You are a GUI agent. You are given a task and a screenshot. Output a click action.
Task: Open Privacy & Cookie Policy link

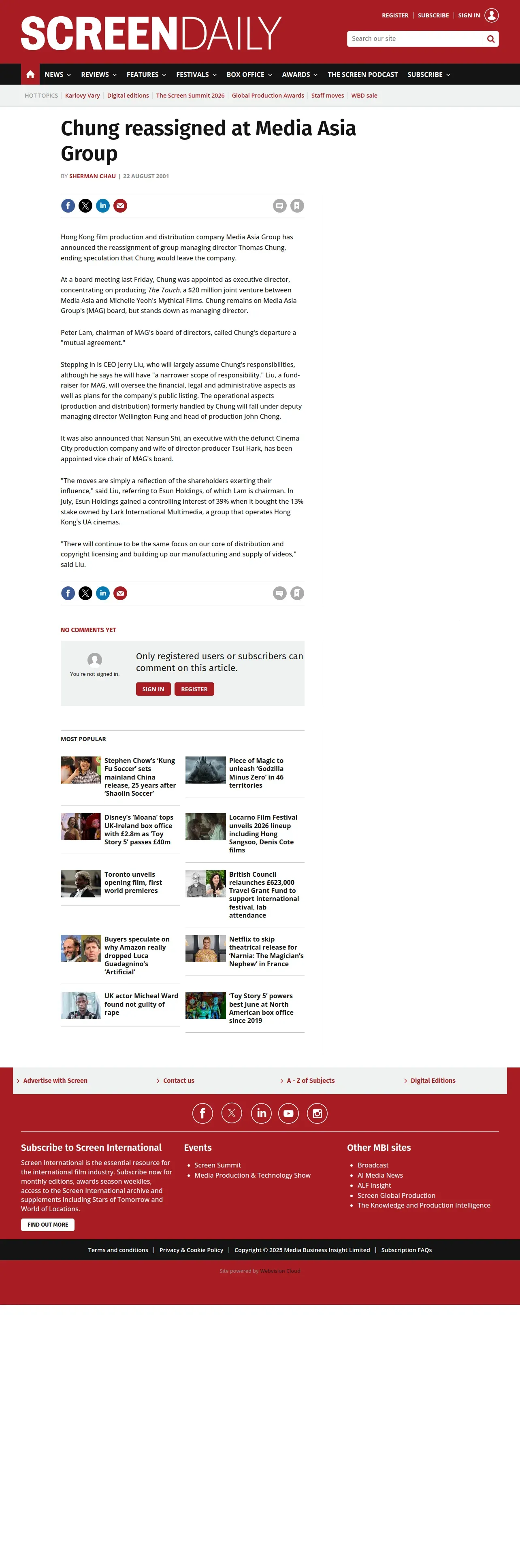coord(191,1250)
